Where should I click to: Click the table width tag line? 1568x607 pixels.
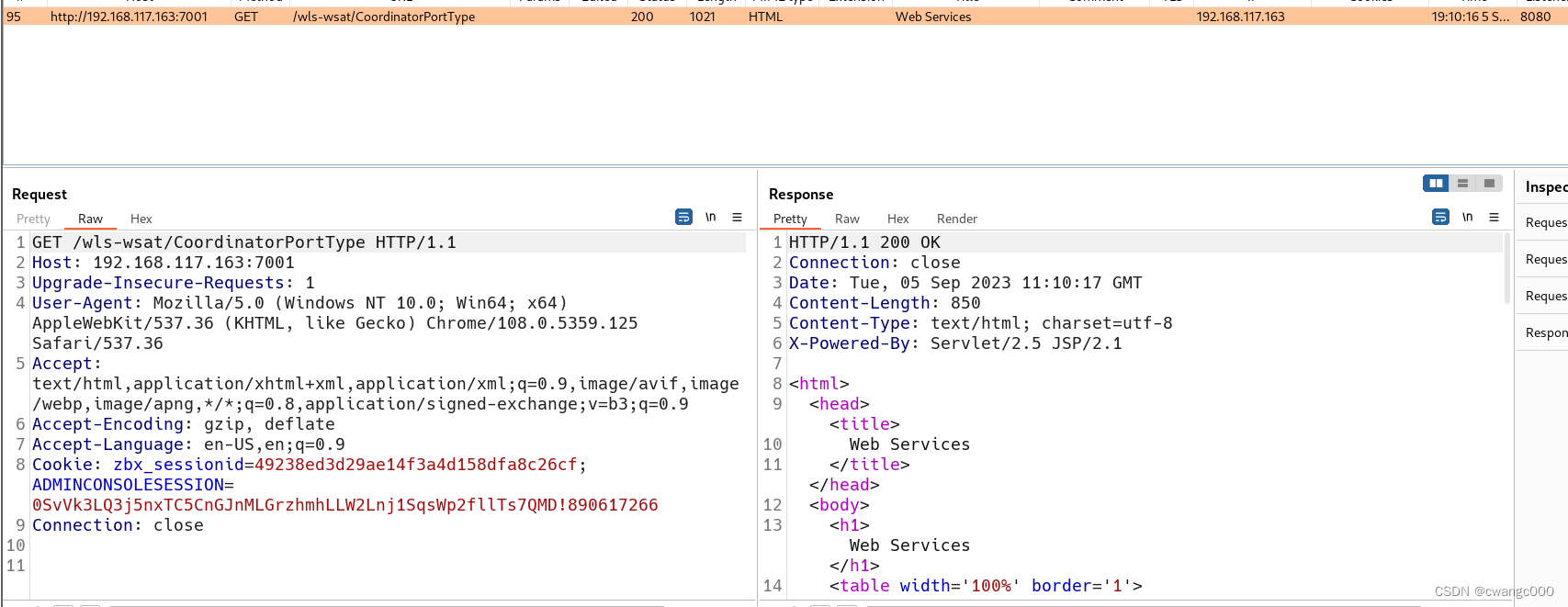pyautogui.click(x=986, y=586)
